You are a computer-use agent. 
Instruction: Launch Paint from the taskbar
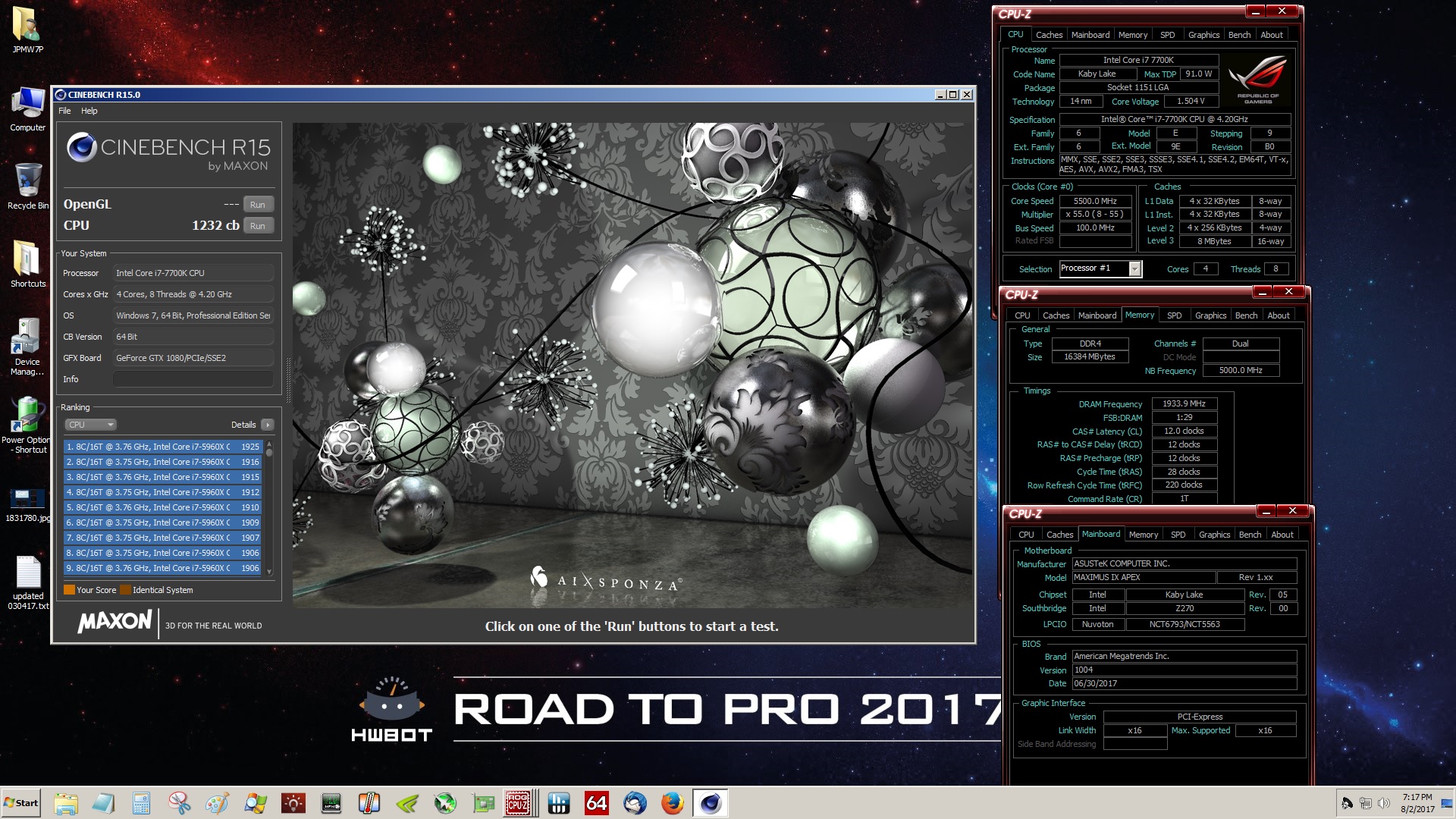(218, 803)
